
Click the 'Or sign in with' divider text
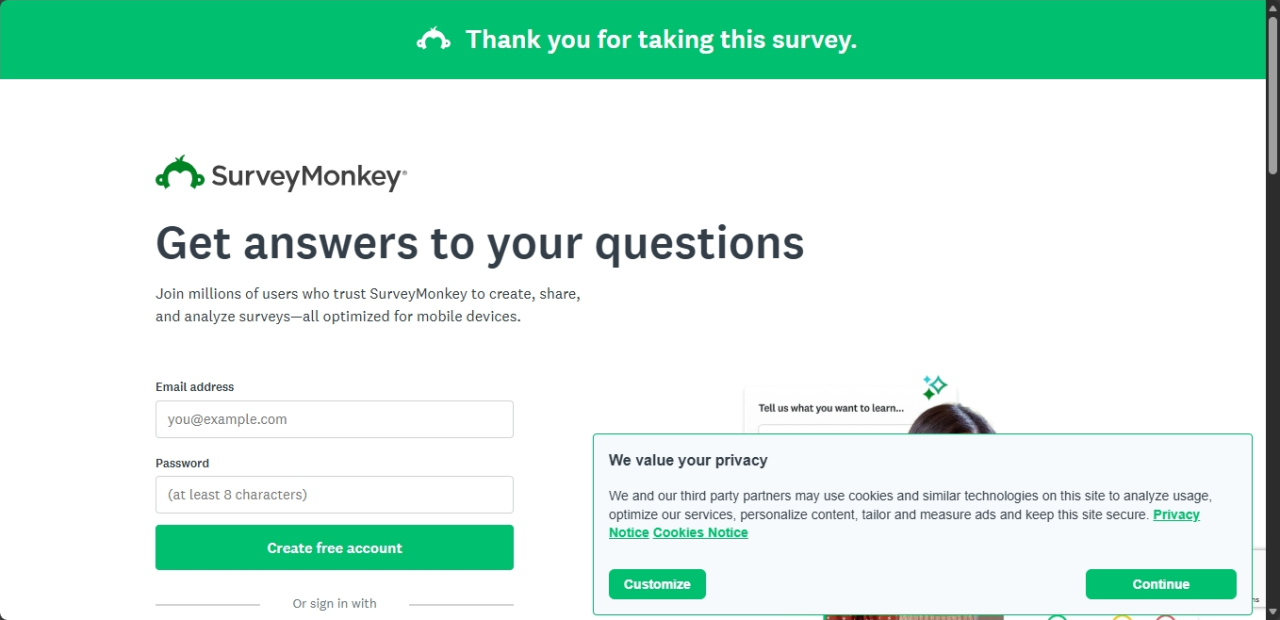pos(334,604)
